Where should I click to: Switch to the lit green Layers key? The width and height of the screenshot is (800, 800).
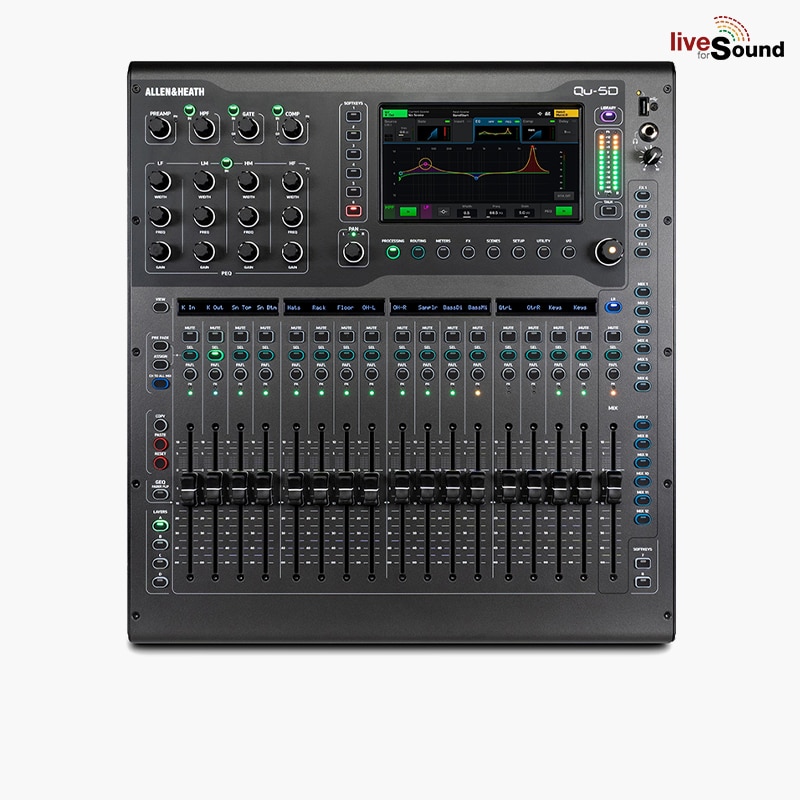point(160,526)
